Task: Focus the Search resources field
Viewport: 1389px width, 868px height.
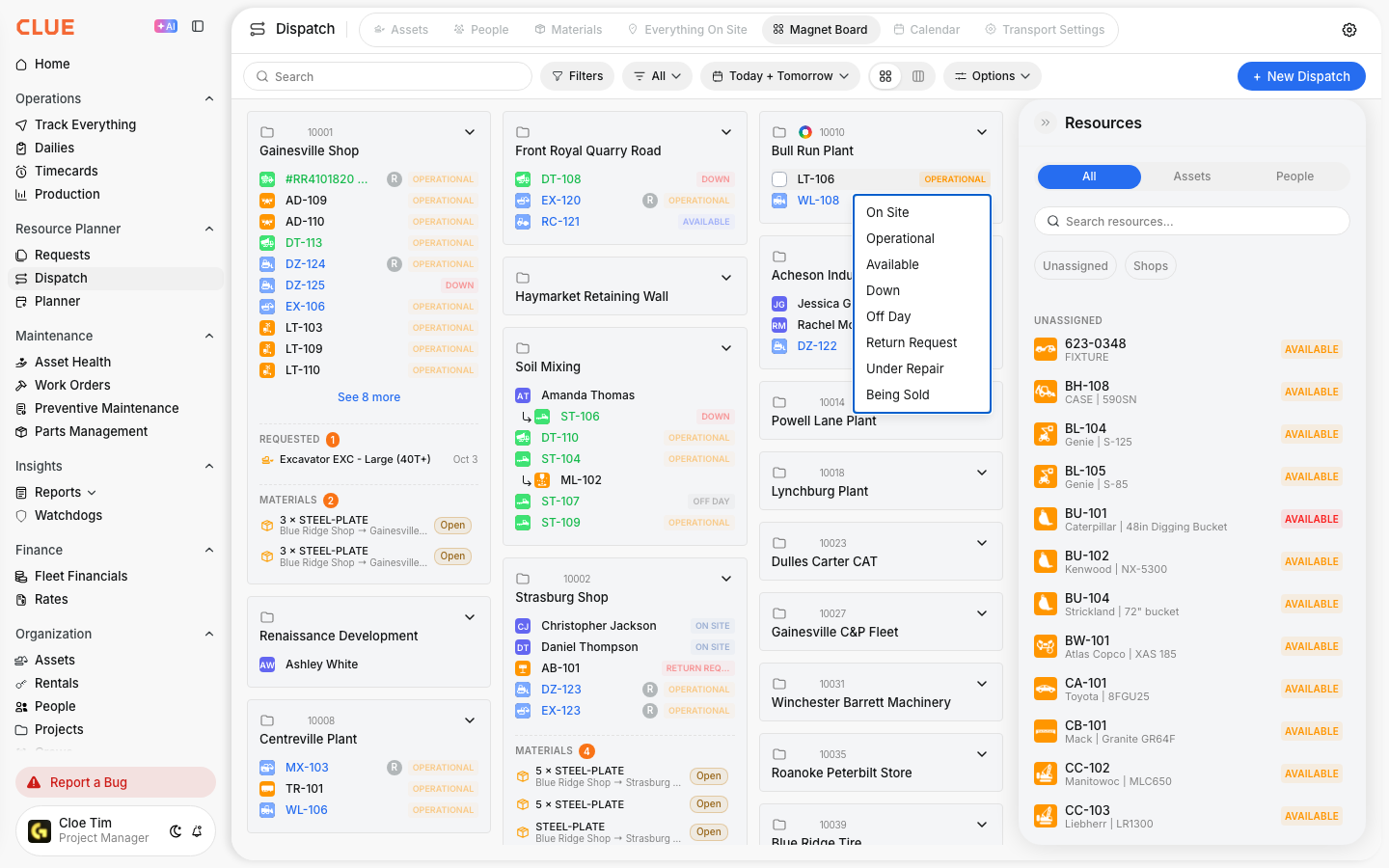Action: 1192,221
